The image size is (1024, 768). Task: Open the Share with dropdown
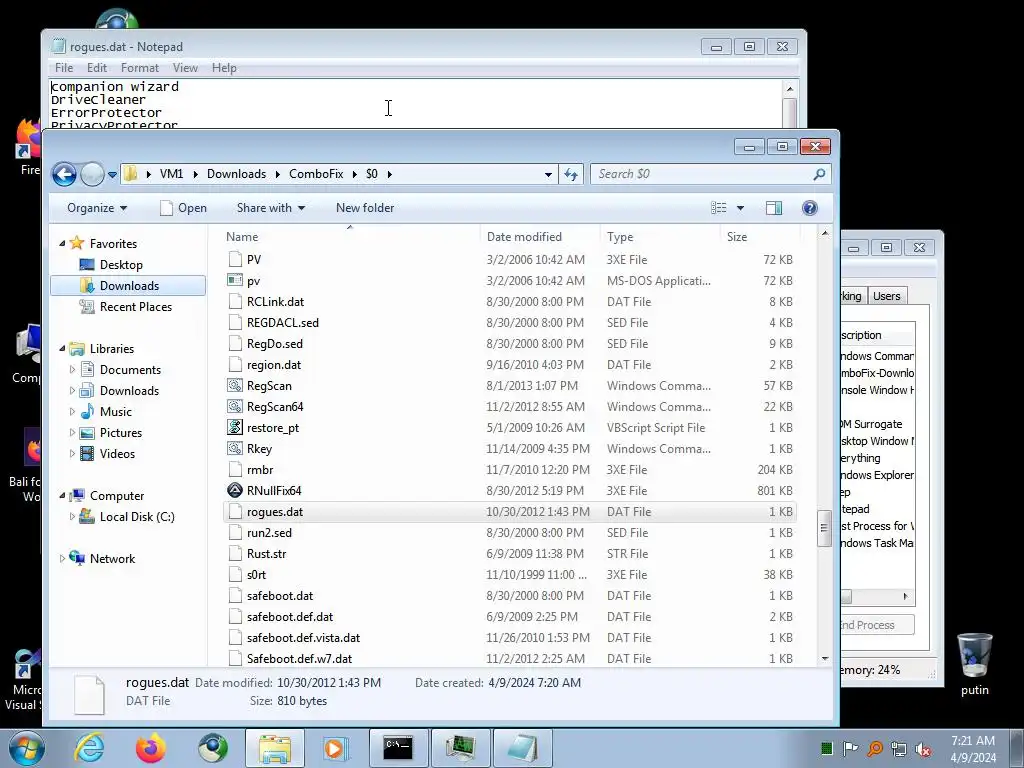pos(270,208)
